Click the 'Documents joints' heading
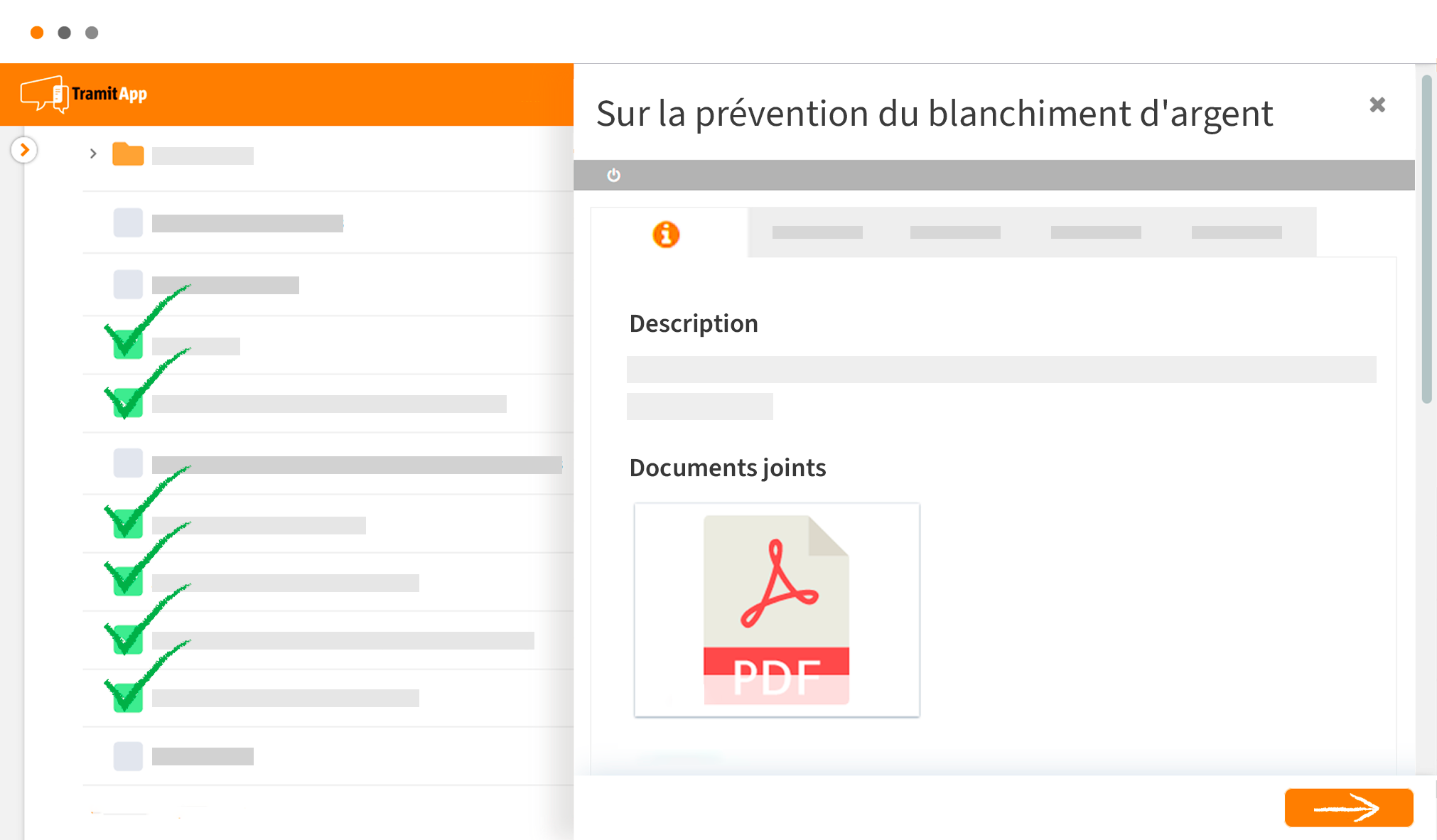 (728, 468)
